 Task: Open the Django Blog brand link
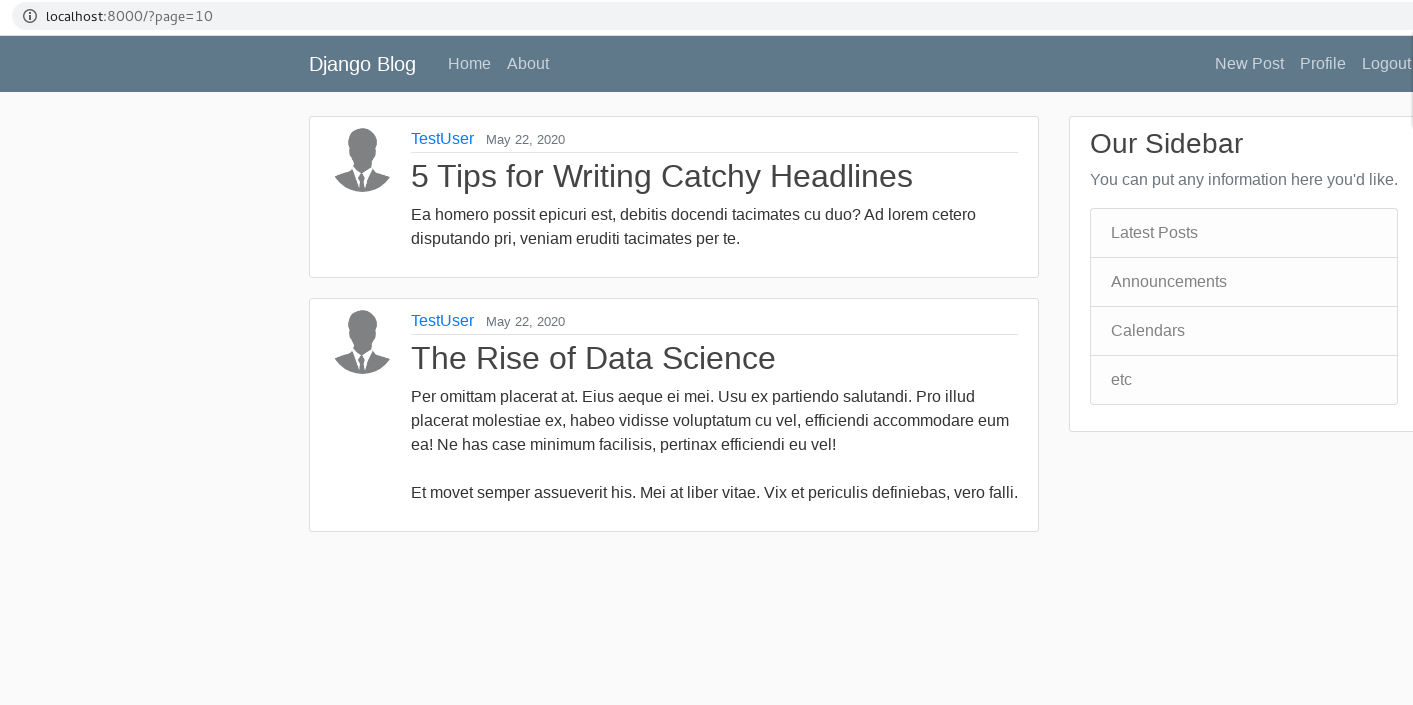point(362,64)
